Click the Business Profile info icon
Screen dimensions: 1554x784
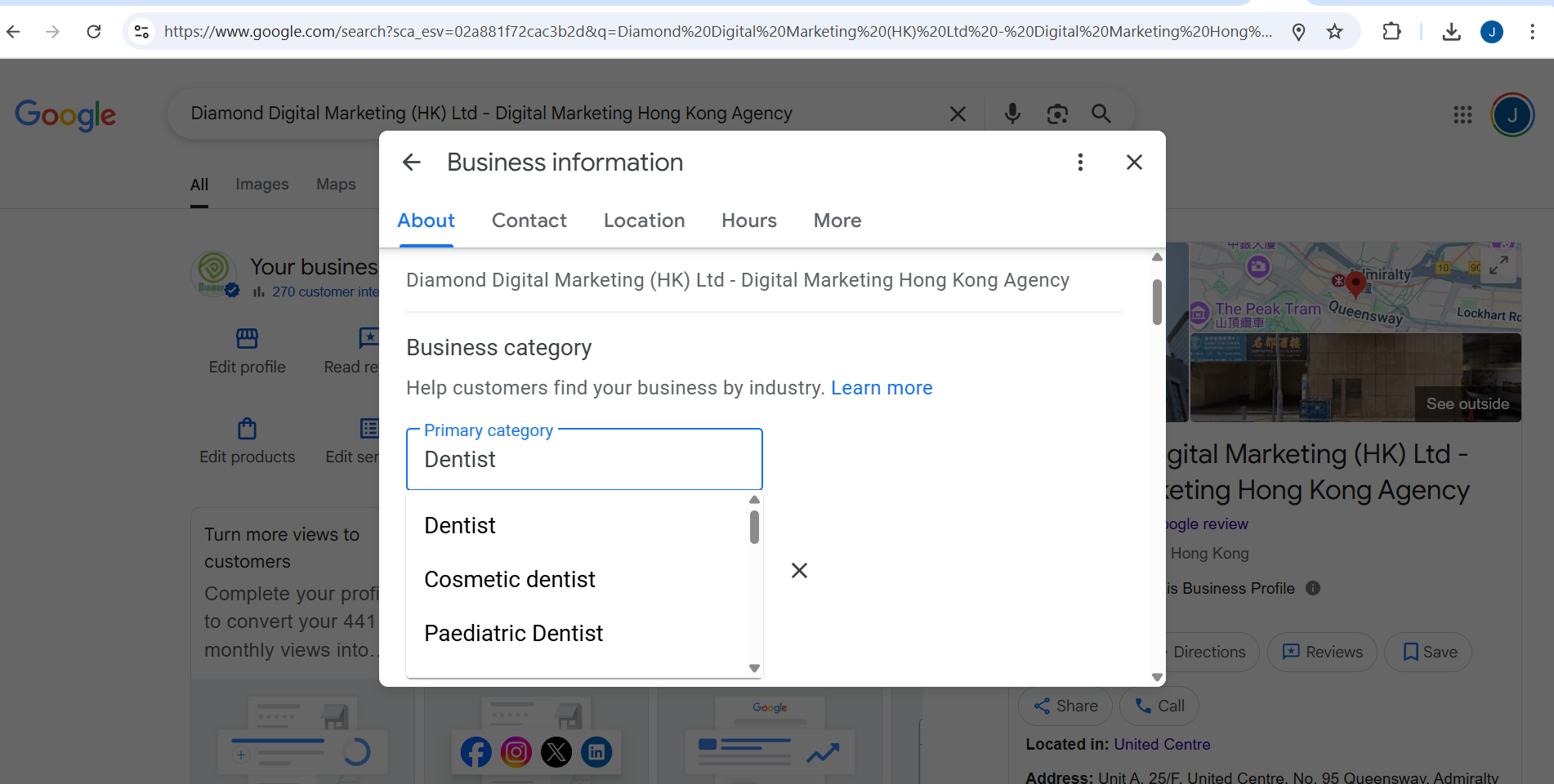click(1313, 588)
